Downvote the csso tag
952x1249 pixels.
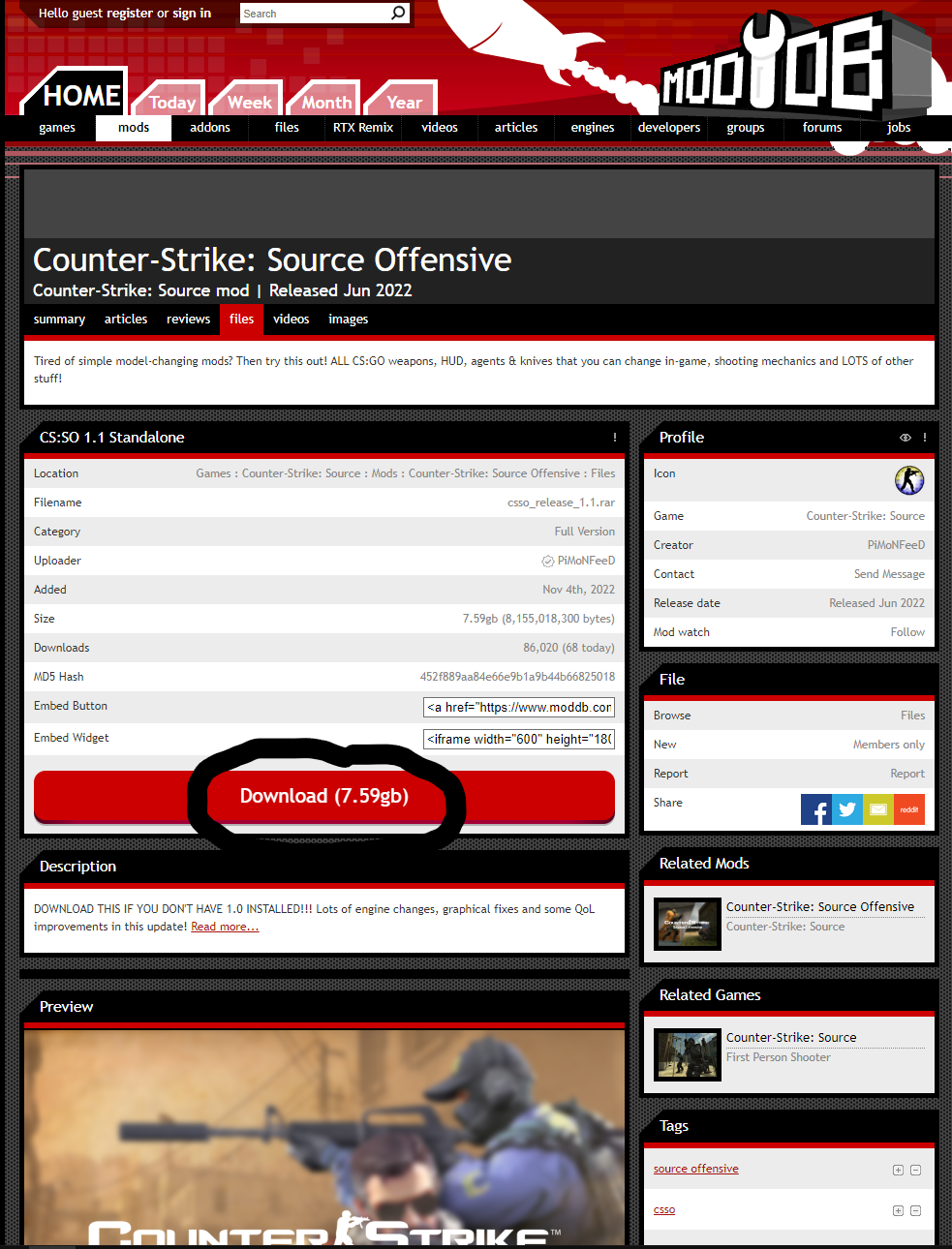915,1210
